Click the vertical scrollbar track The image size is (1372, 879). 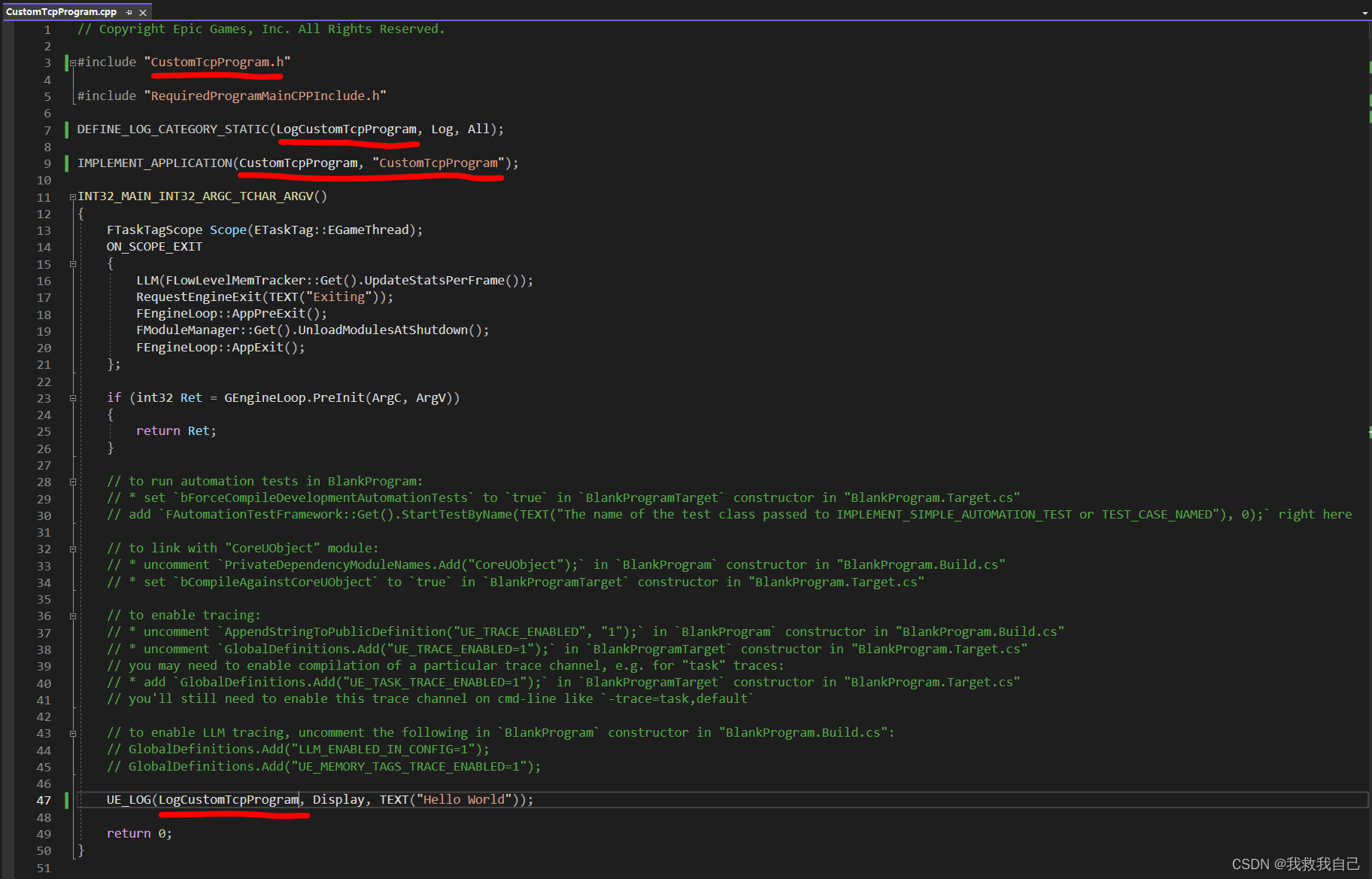[x=1369, y=527]
